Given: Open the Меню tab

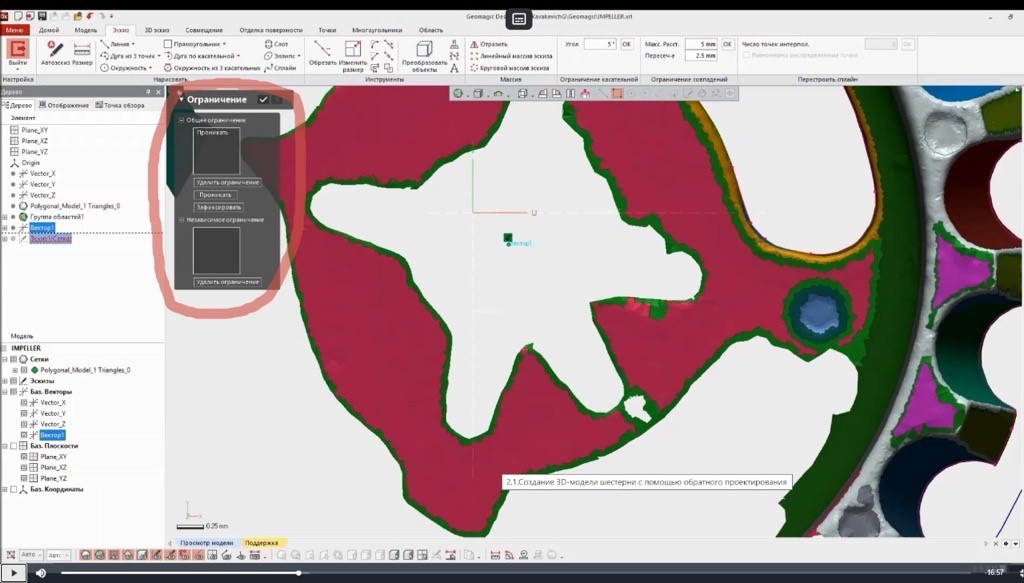Looking at the screenshot, I should pyautogui.click(x=14, y=30).
